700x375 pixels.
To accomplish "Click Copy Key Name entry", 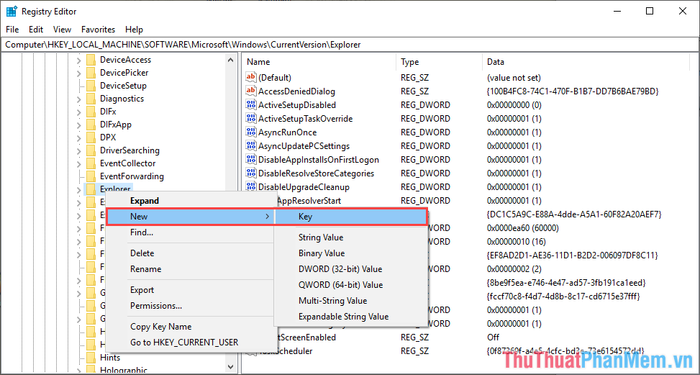I will (161, 327).
